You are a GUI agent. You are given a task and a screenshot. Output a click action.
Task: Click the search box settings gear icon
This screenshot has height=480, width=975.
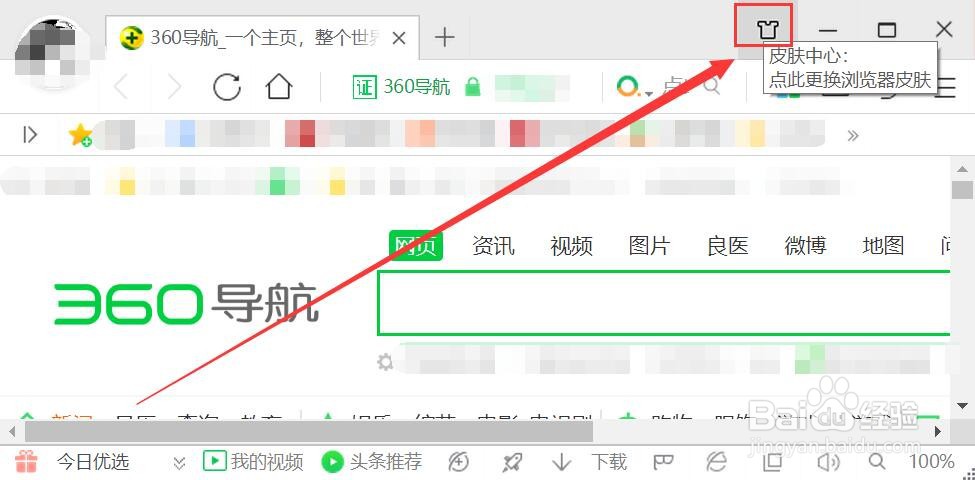coord(385,362)
